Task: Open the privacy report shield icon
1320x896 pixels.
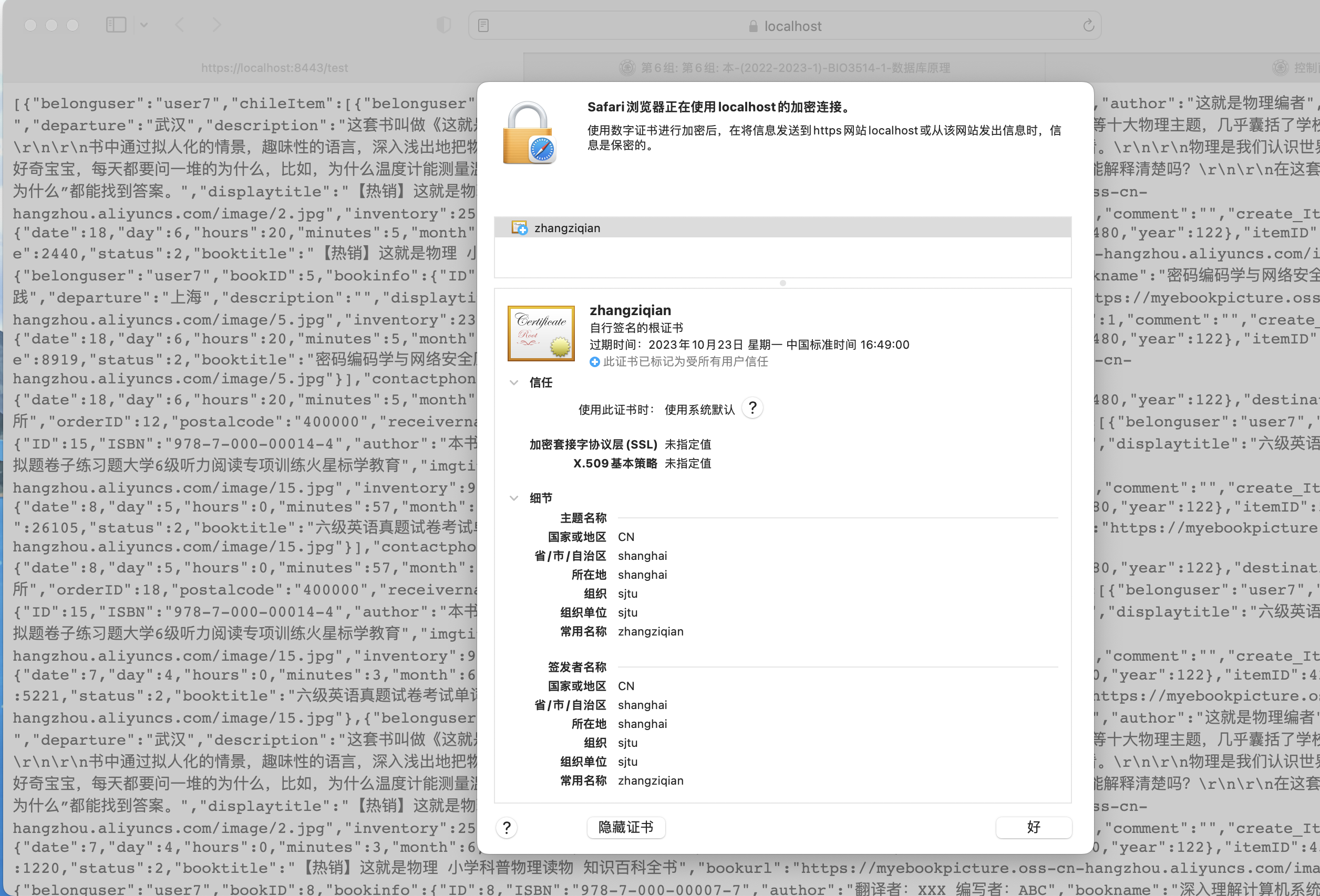Action: [444, 25]
